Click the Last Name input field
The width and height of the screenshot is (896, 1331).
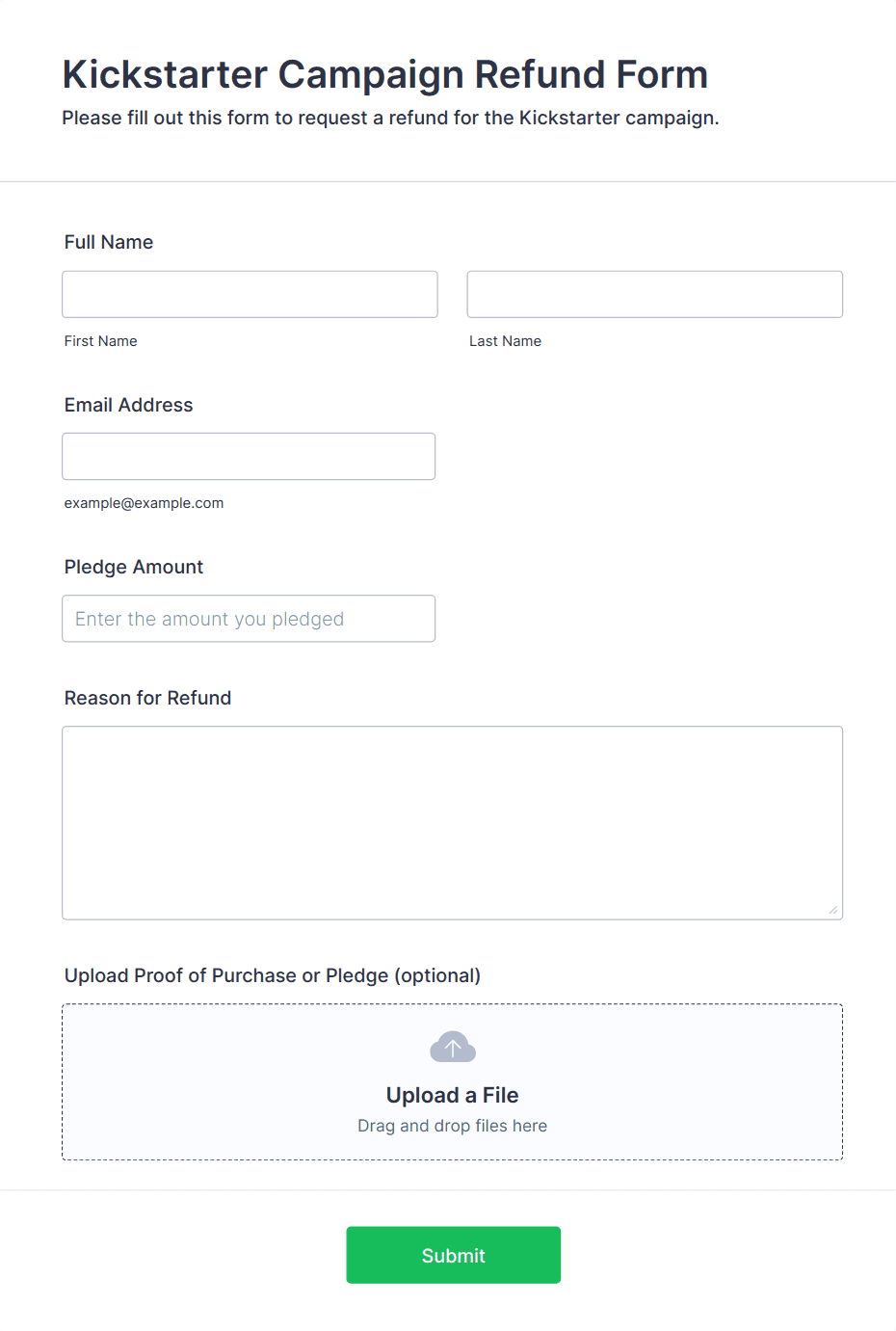pos(655,294)
